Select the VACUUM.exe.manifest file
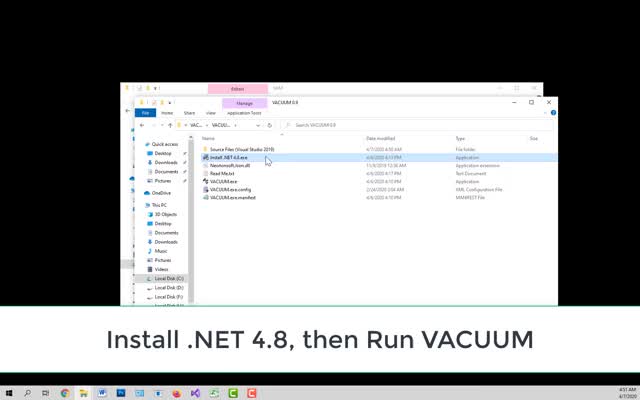Viewport: 640px width, 400px height. pos(233,198)
